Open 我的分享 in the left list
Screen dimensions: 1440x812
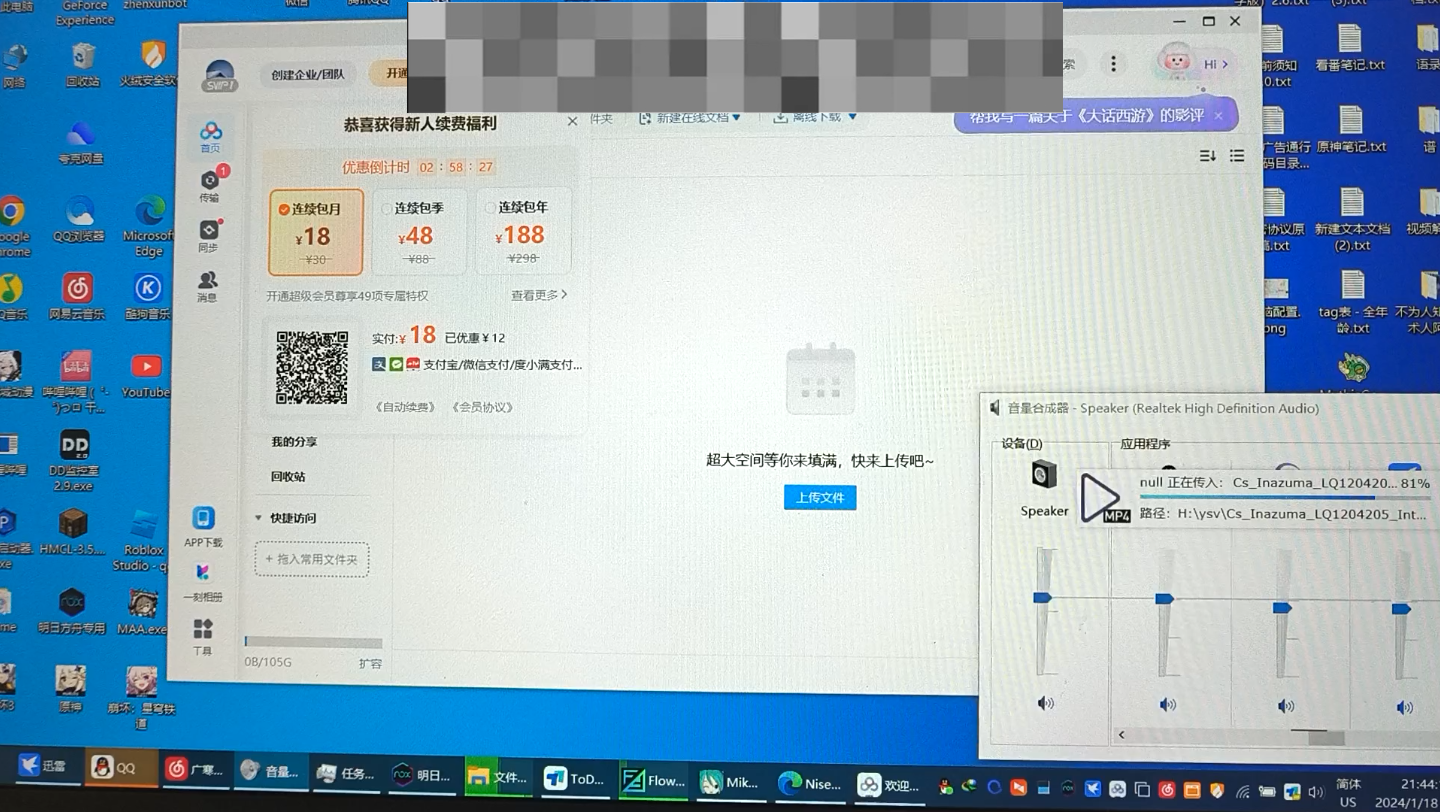294,442
